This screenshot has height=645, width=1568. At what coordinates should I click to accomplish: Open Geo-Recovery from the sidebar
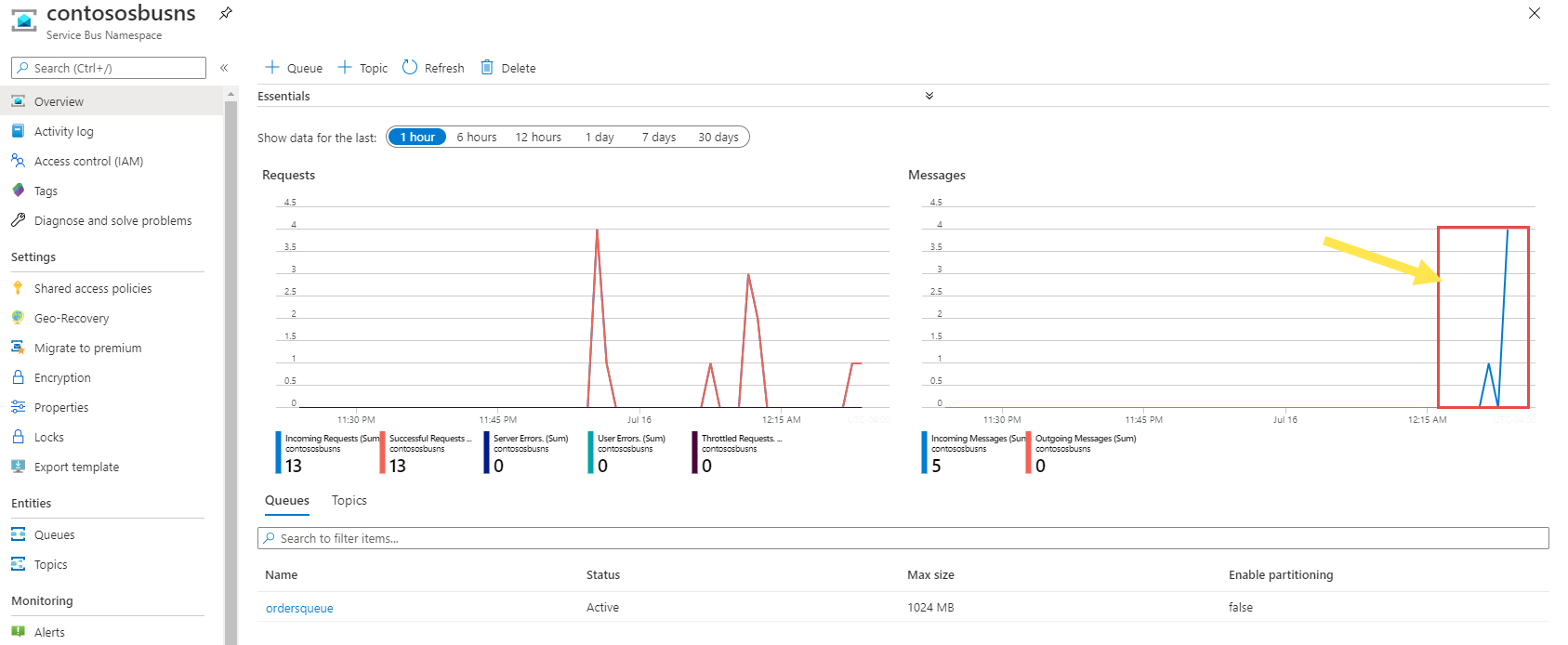pos(72,318)
